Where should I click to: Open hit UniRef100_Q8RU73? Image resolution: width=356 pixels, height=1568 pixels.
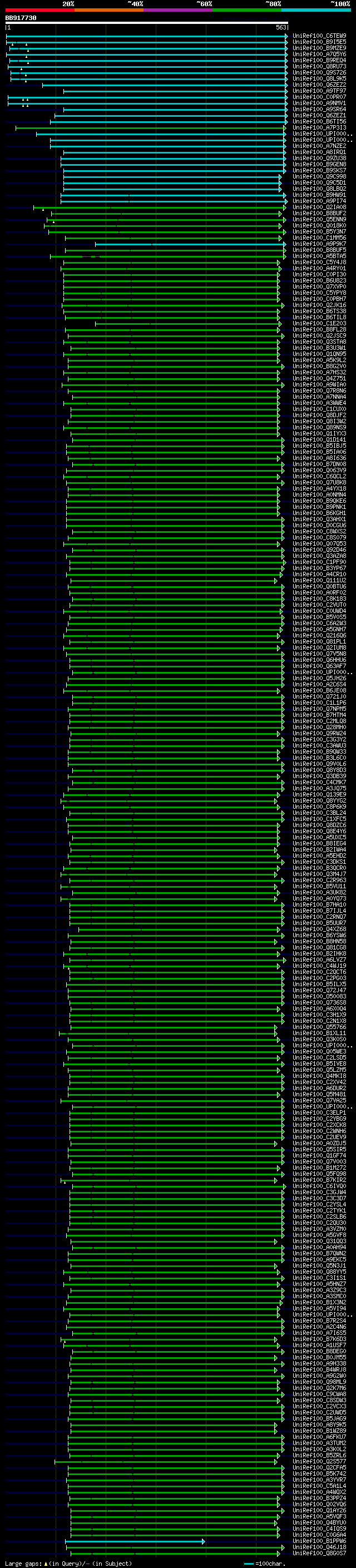(x=319, y=66)
